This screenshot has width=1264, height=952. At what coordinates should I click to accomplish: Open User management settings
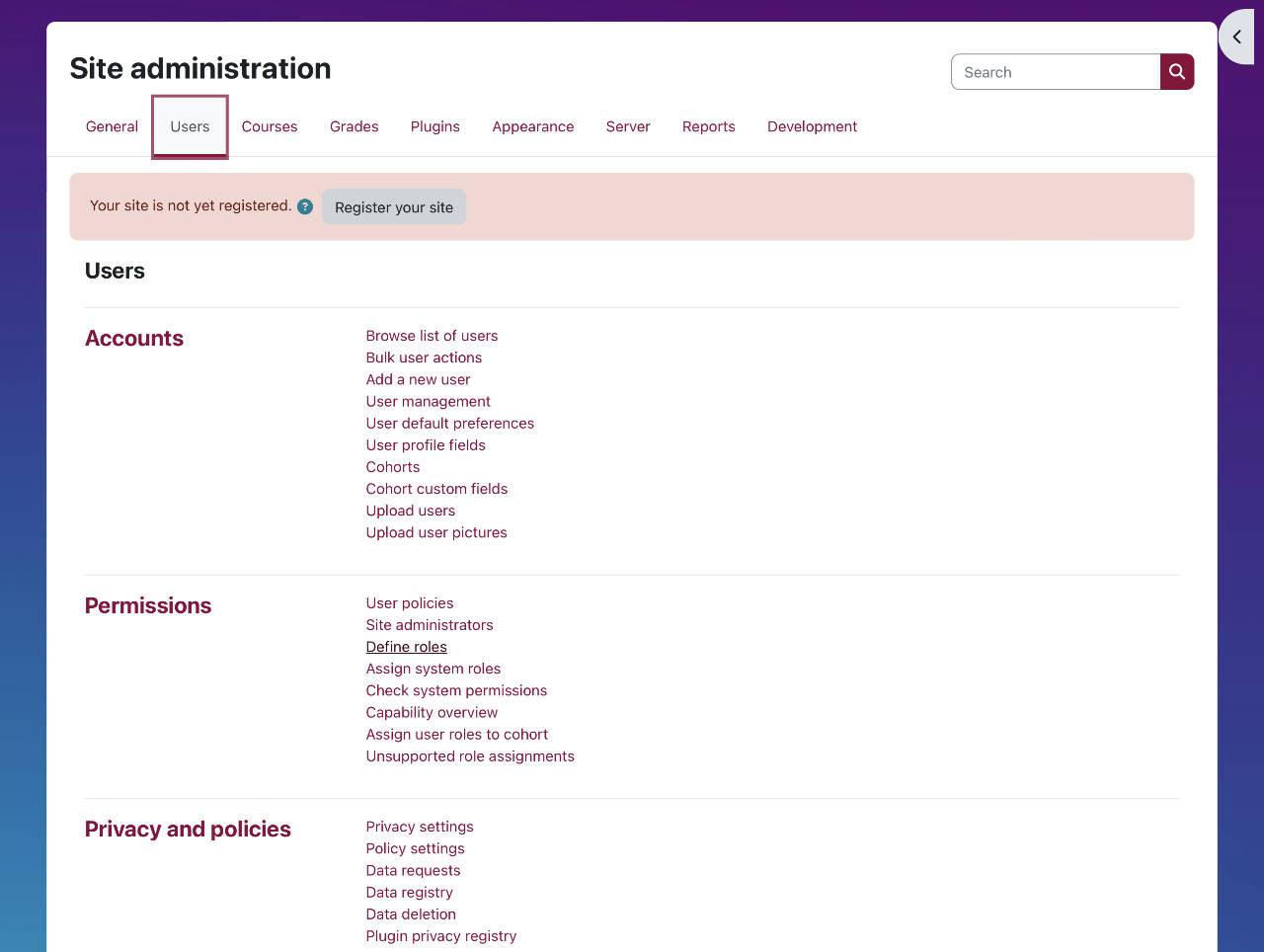(428, 401)
